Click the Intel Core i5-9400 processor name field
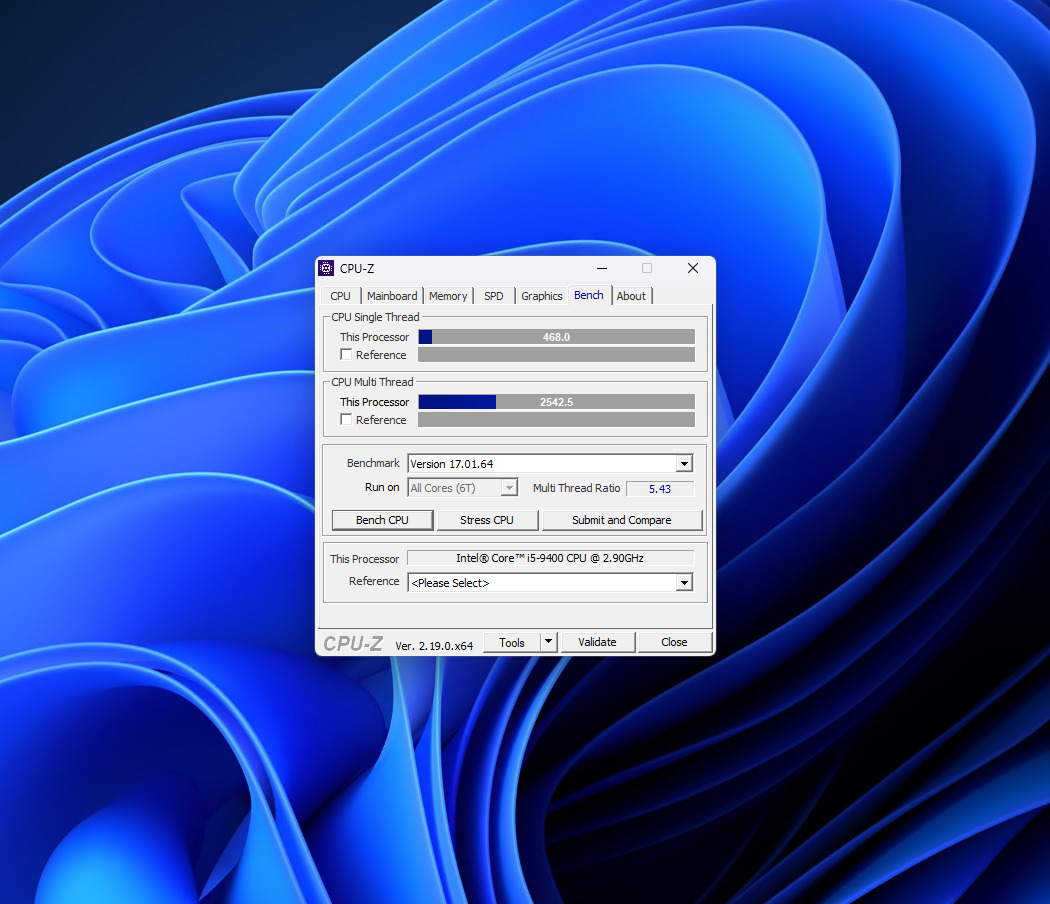The height and width of the screenshot is (904, 1050). click(x=550, y=558)
